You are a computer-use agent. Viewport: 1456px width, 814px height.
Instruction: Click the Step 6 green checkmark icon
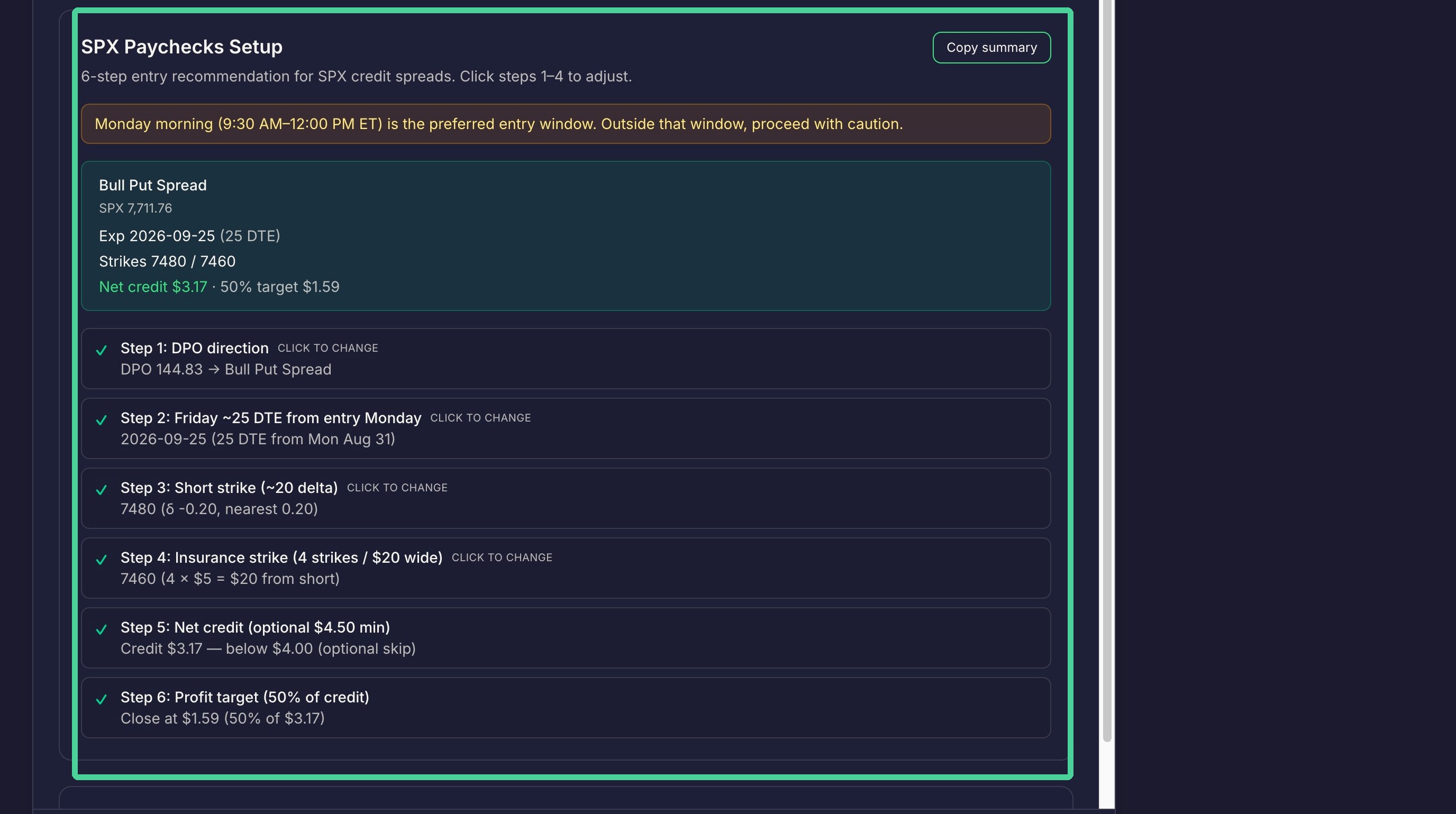(101, 700)
